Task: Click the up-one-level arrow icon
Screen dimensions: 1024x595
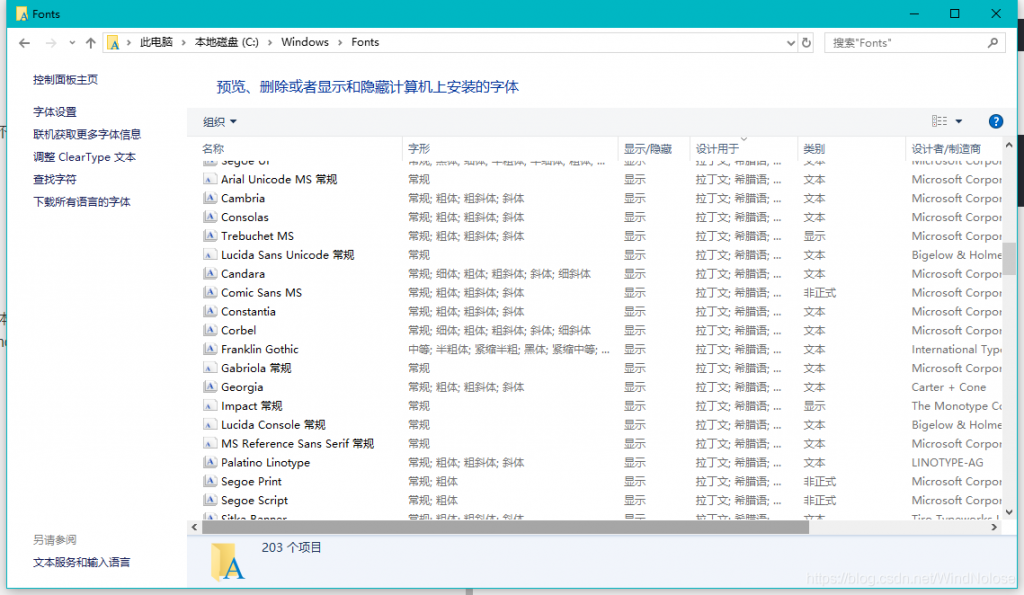Action: tap(90, 42)
